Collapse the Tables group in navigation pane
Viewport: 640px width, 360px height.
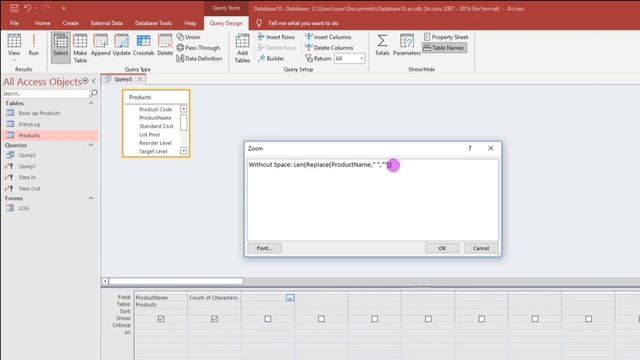point(91,103)
